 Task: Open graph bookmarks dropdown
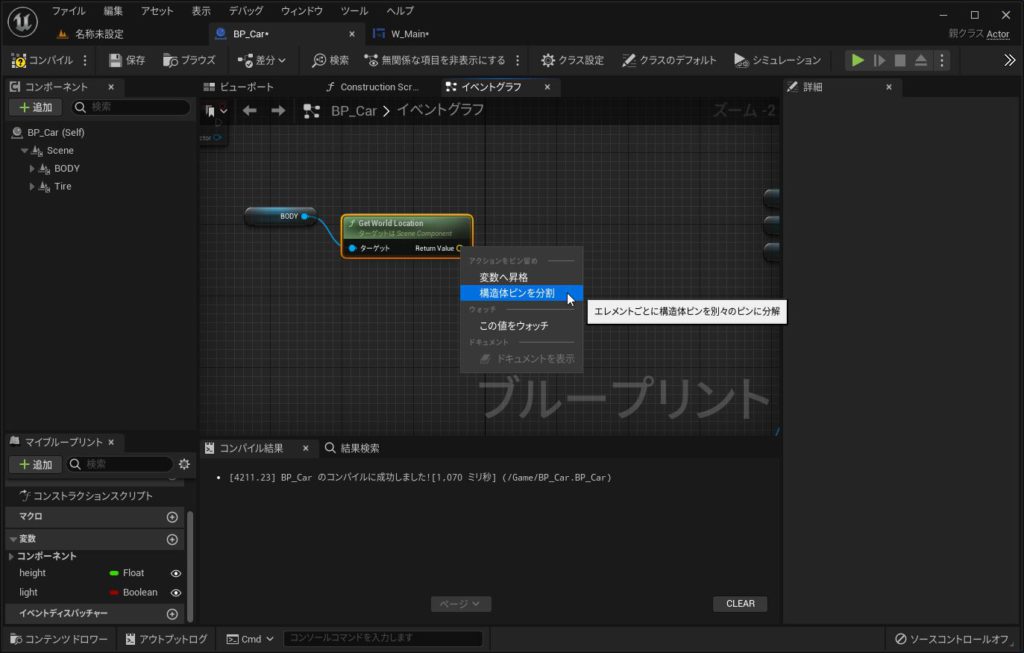(x=216, y=111)
